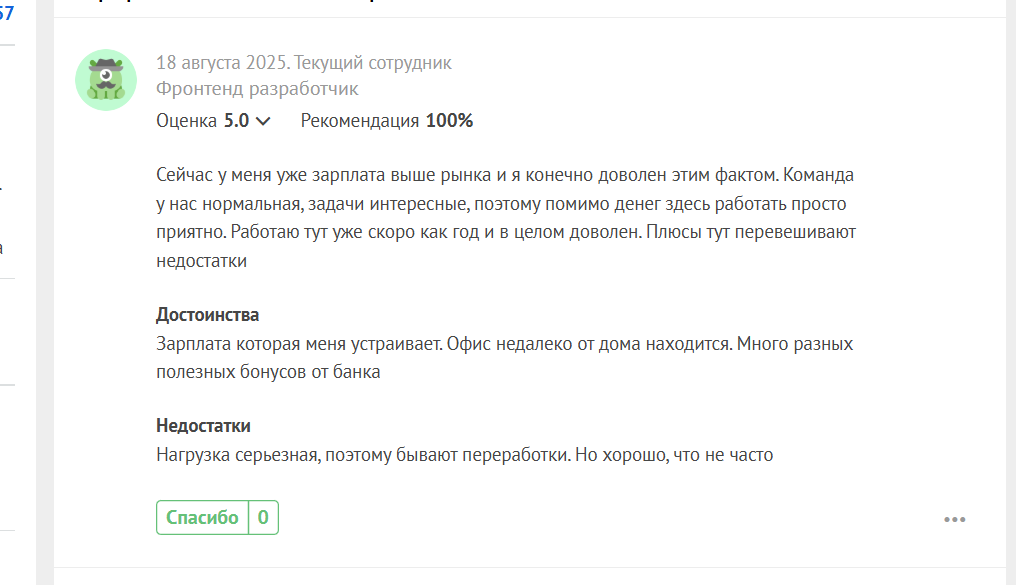
Task: Click the word недостатки ending the review paragraph
Action: [202, 261]
